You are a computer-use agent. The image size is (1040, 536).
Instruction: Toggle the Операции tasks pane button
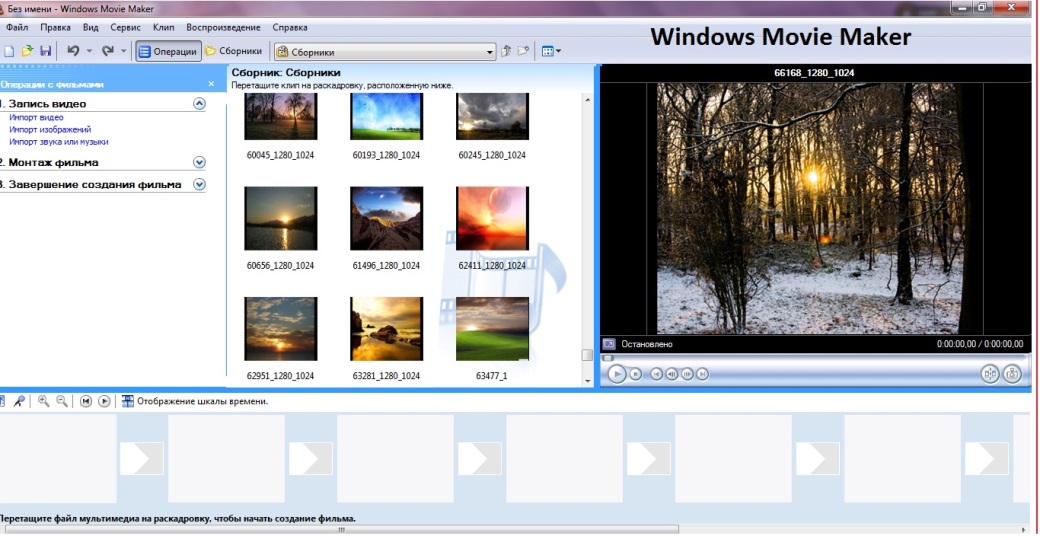168,51
